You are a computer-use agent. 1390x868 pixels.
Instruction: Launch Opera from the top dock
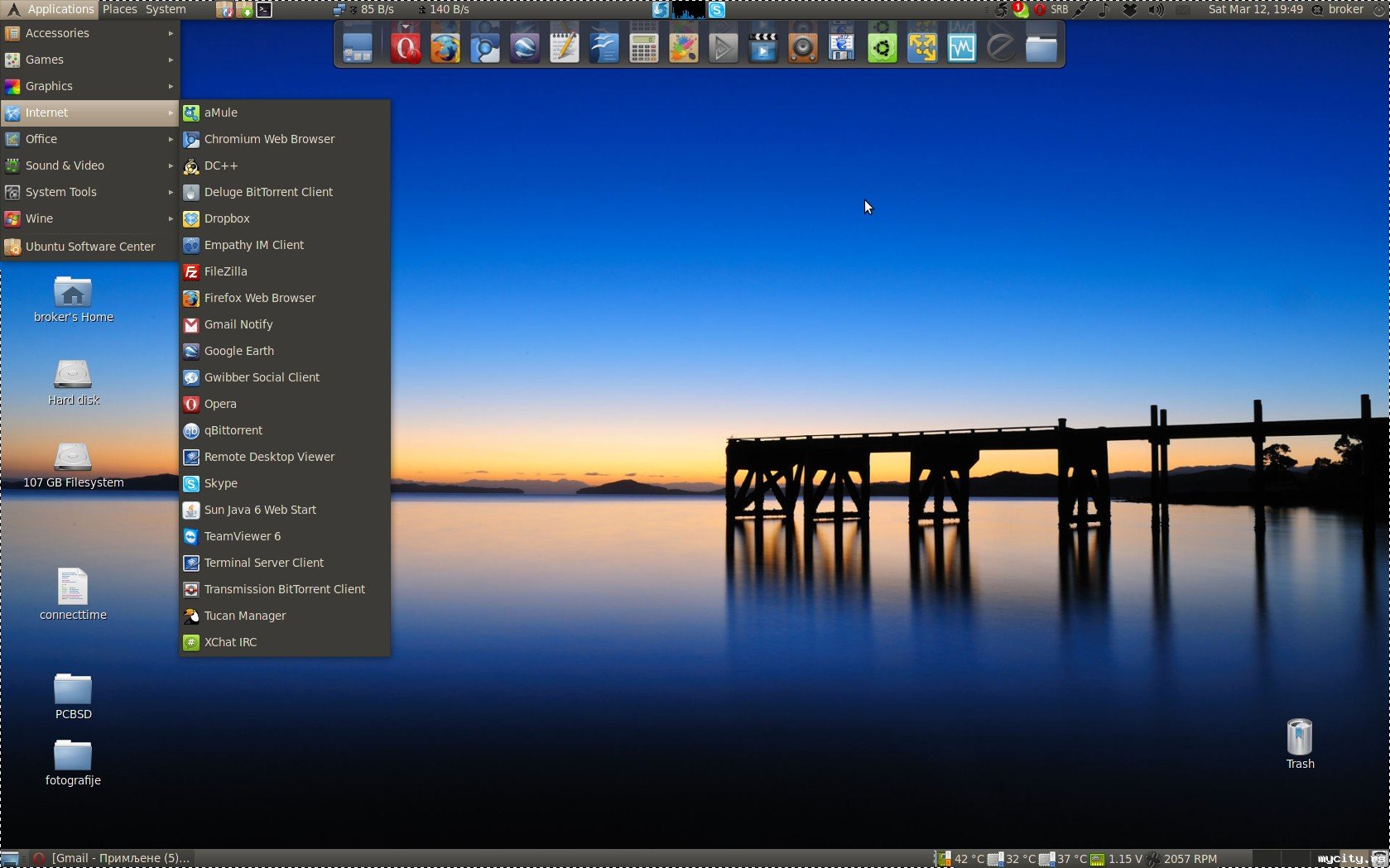pos(405,47)
